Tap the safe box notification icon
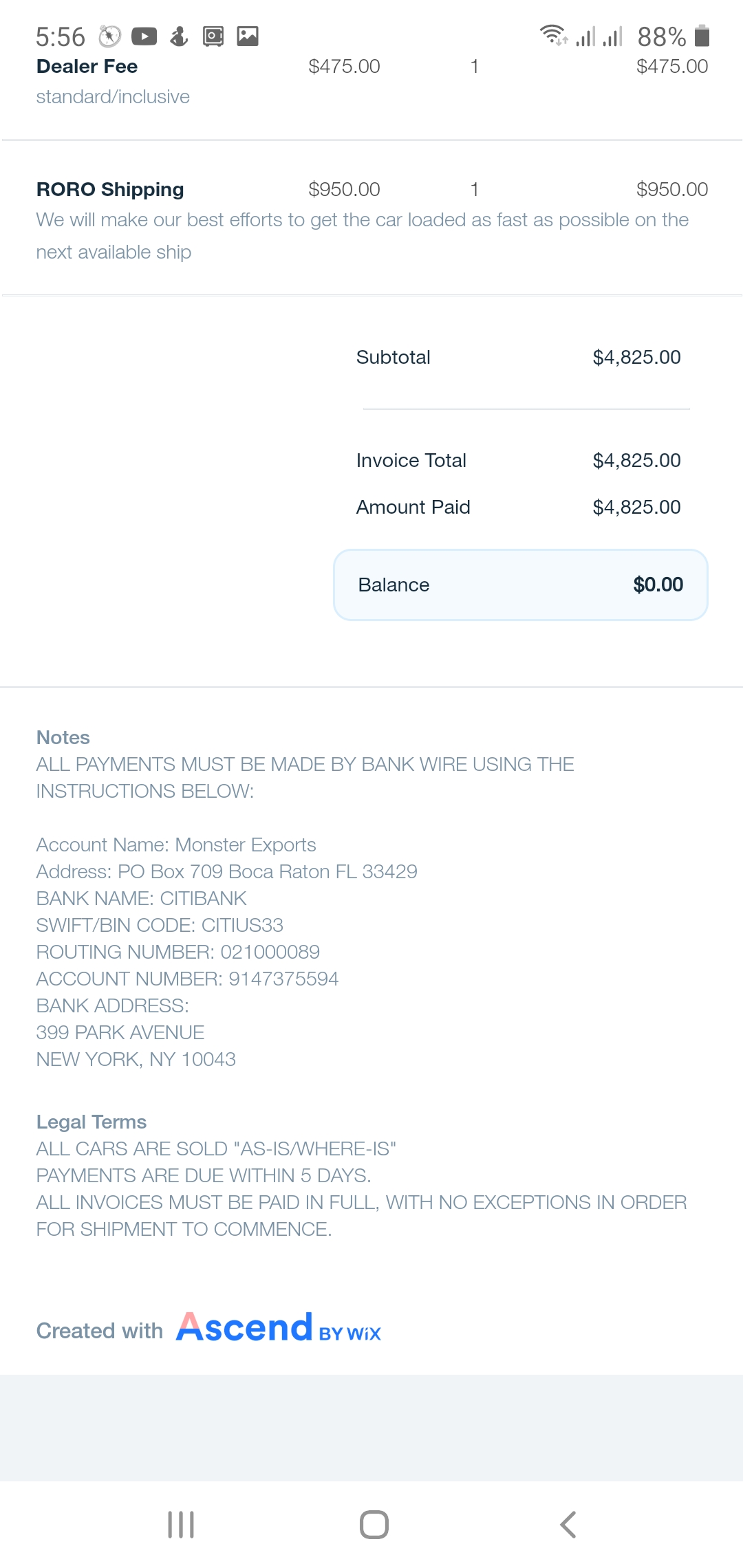The height and width of the screenshot is (1568, 743). (213, 36)
